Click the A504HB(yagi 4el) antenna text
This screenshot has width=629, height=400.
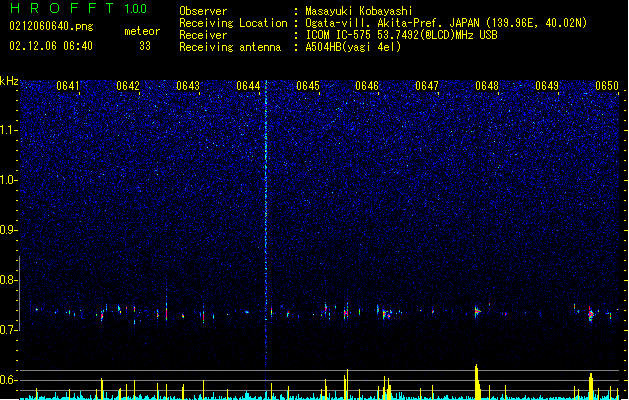[353, 47]
